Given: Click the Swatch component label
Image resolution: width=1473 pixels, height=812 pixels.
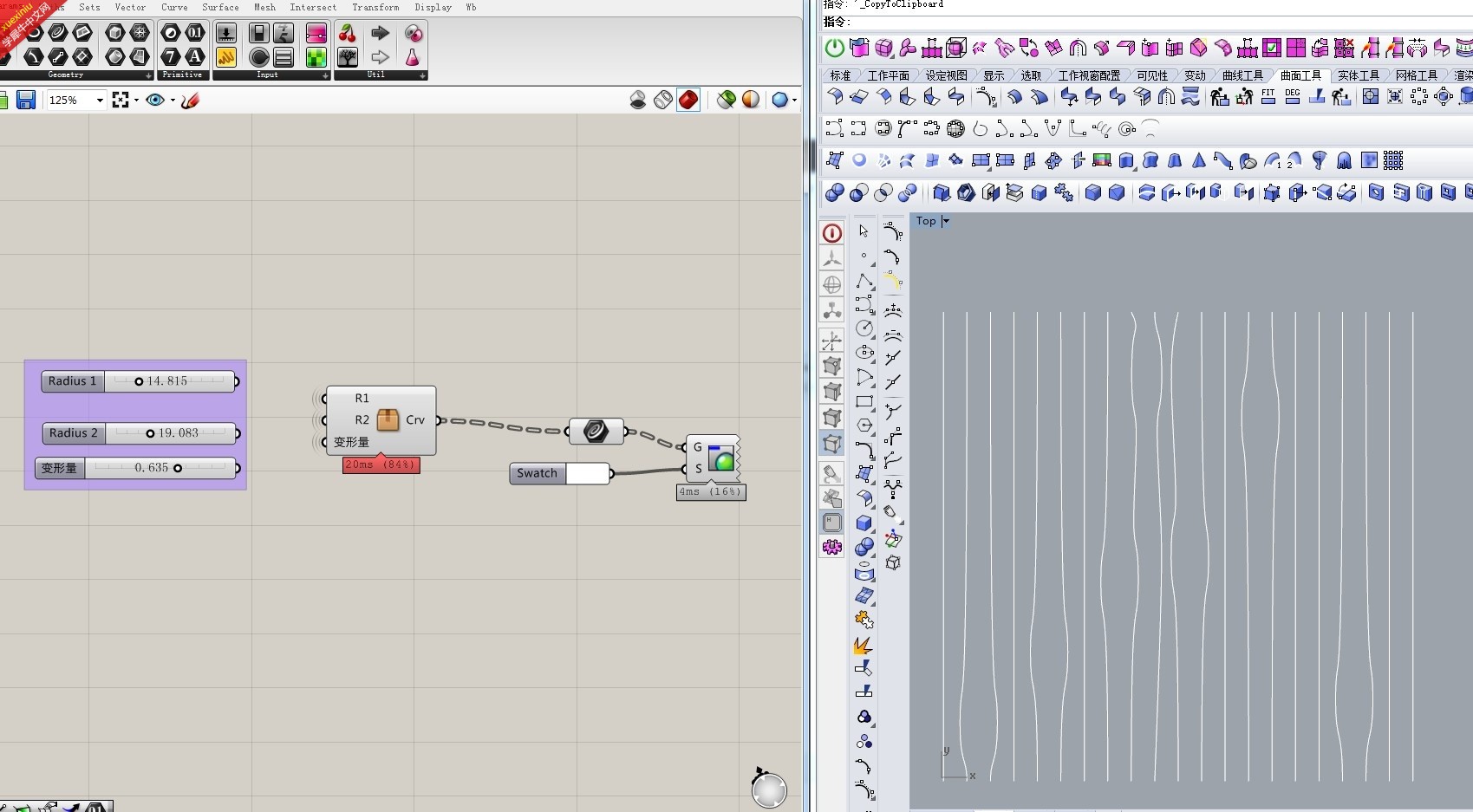Looking at the screenshot, I should [x=538, y=473].
